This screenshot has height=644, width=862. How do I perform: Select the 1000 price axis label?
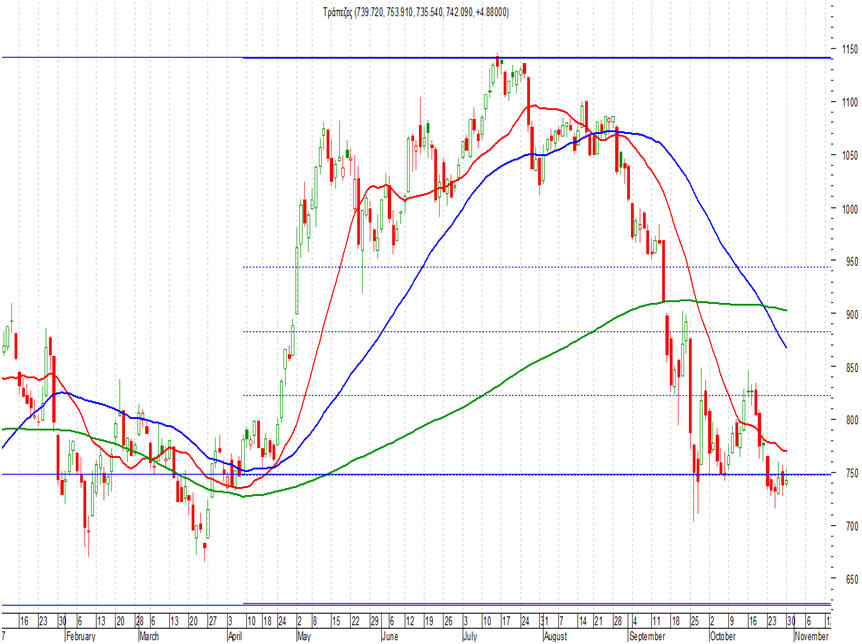coord(850,209)
